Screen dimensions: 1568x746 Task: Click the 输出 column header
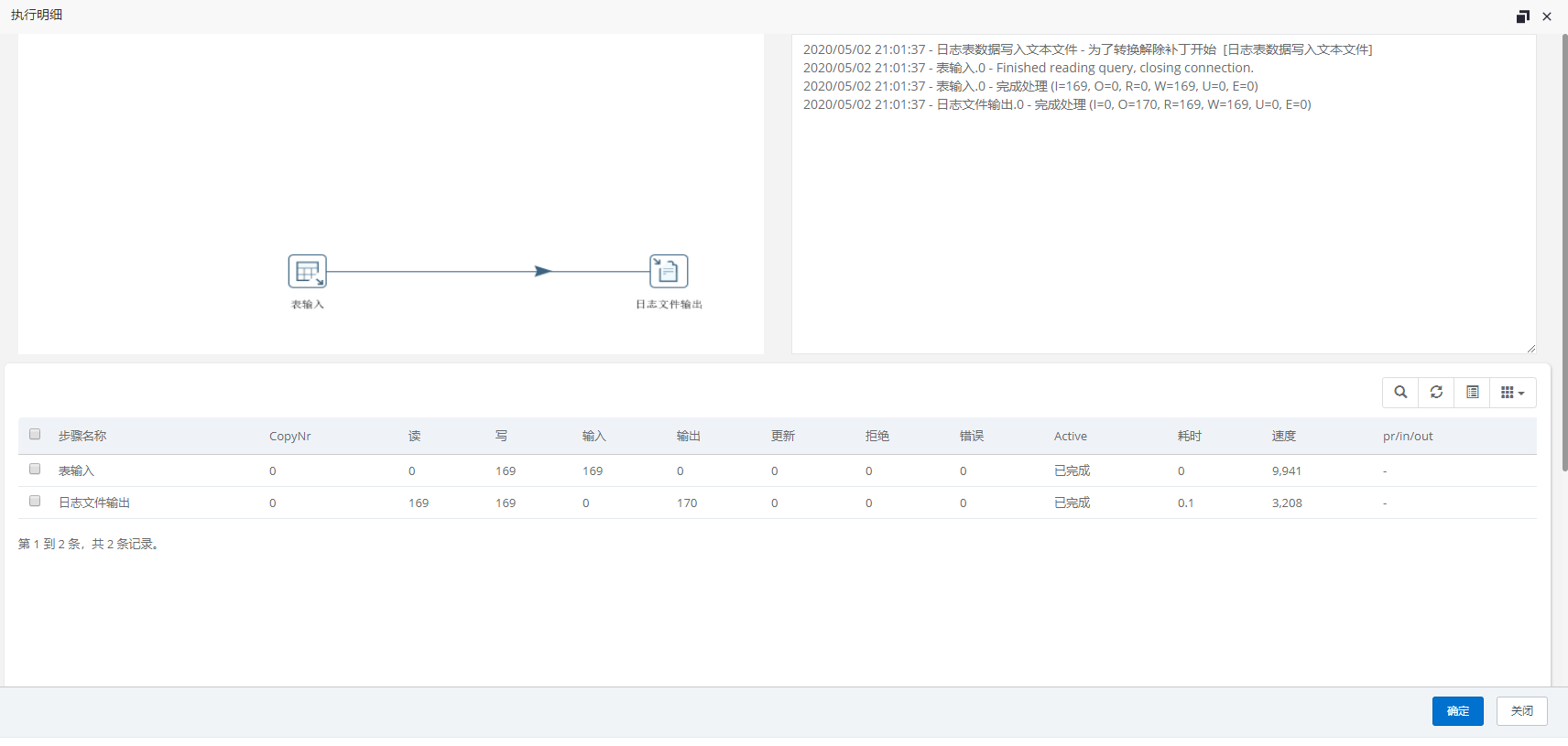click(x=688, y=436)
